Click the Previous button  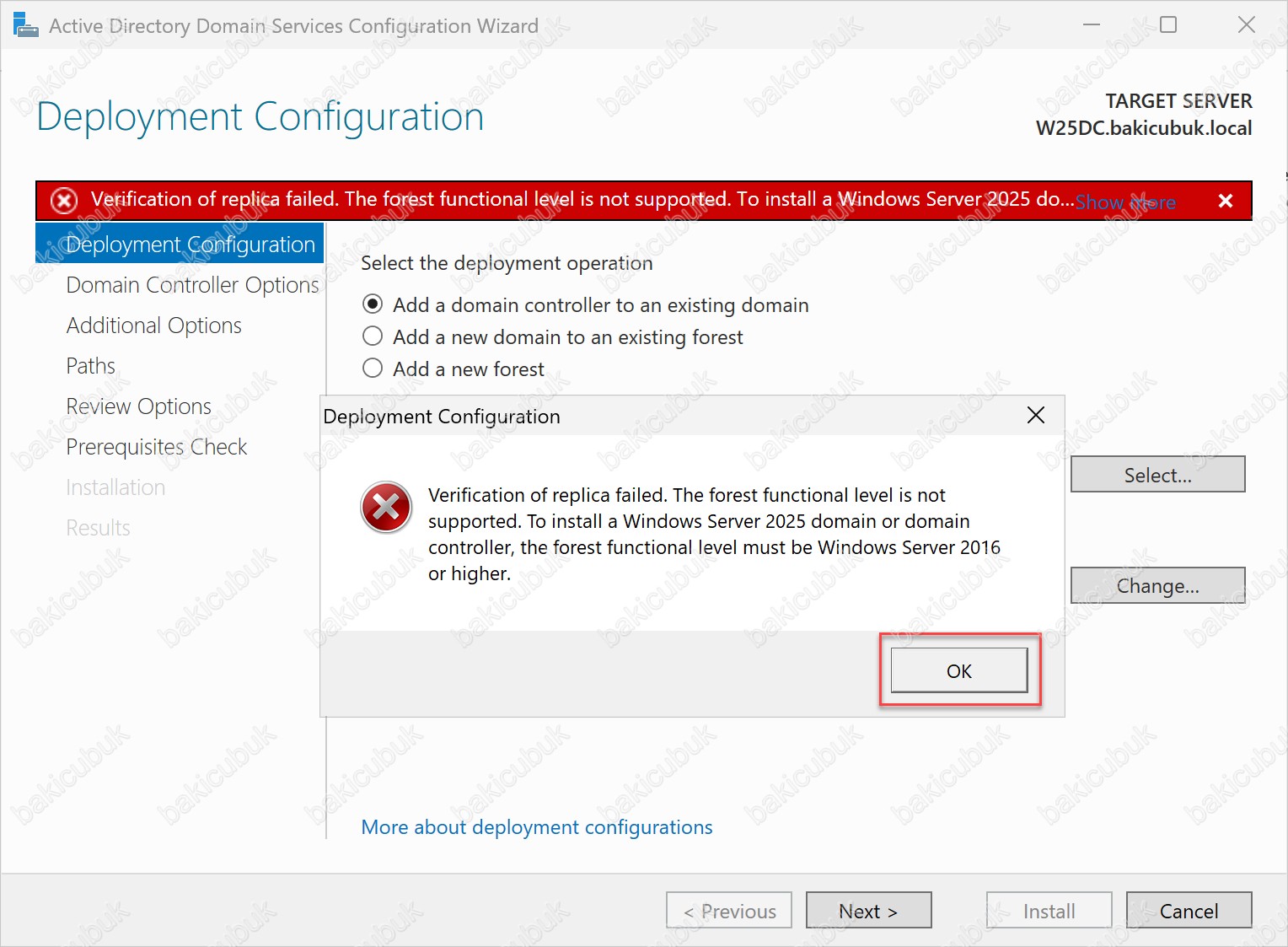(729, 910)
